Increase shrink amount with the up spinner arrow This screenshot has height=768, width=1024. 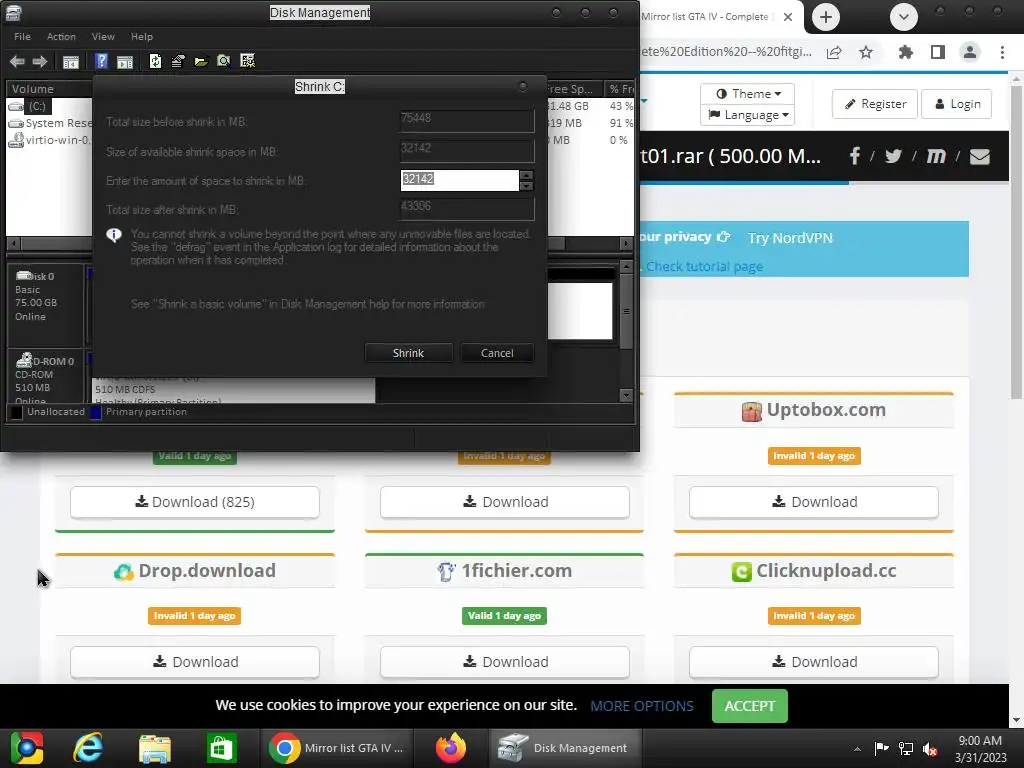coord(526,175)
